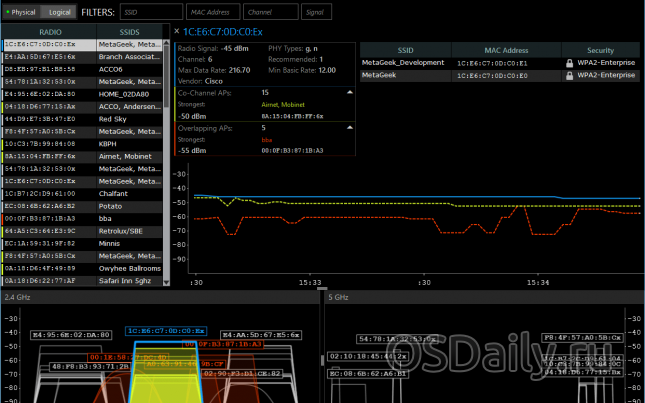645x403 pixels.
Task: Collapse the Overlapping APs section
Action: (350, 128)
